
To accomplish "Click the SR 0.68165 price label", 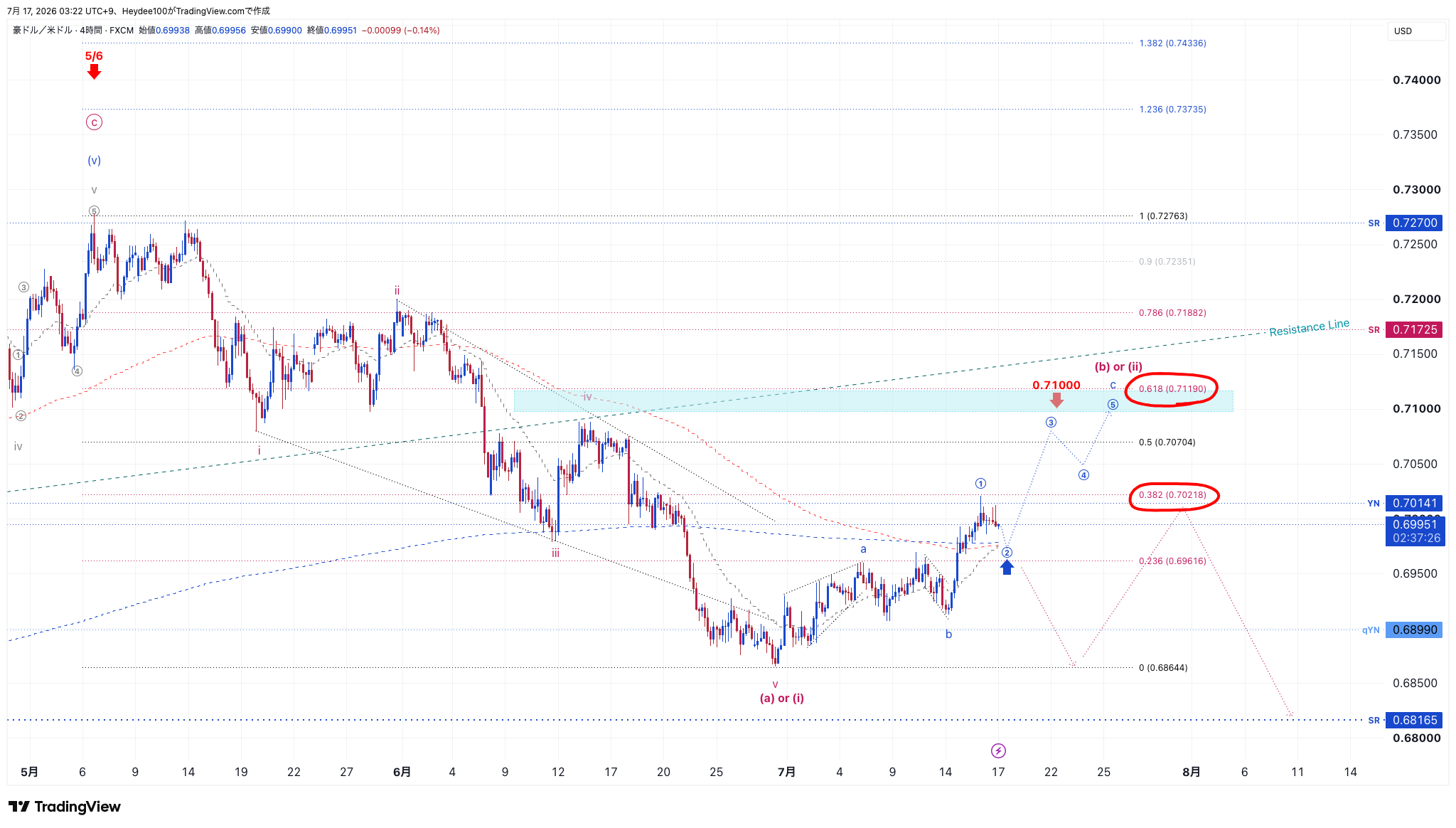I will tap(1414, 720).
